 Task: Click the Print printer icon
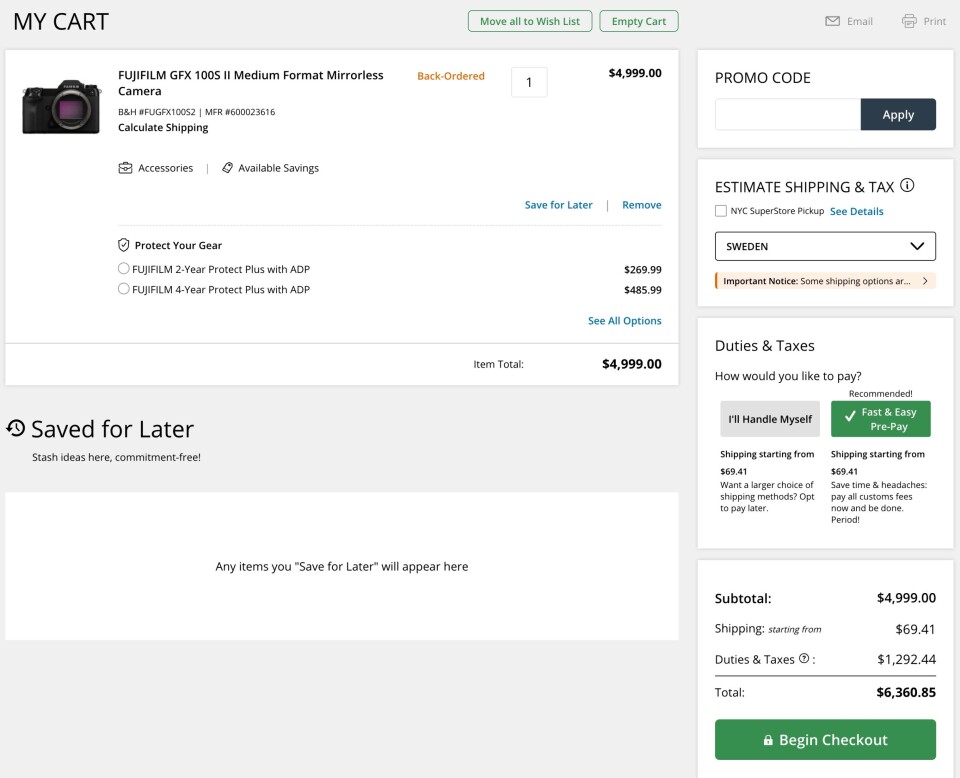click(909, 21)
